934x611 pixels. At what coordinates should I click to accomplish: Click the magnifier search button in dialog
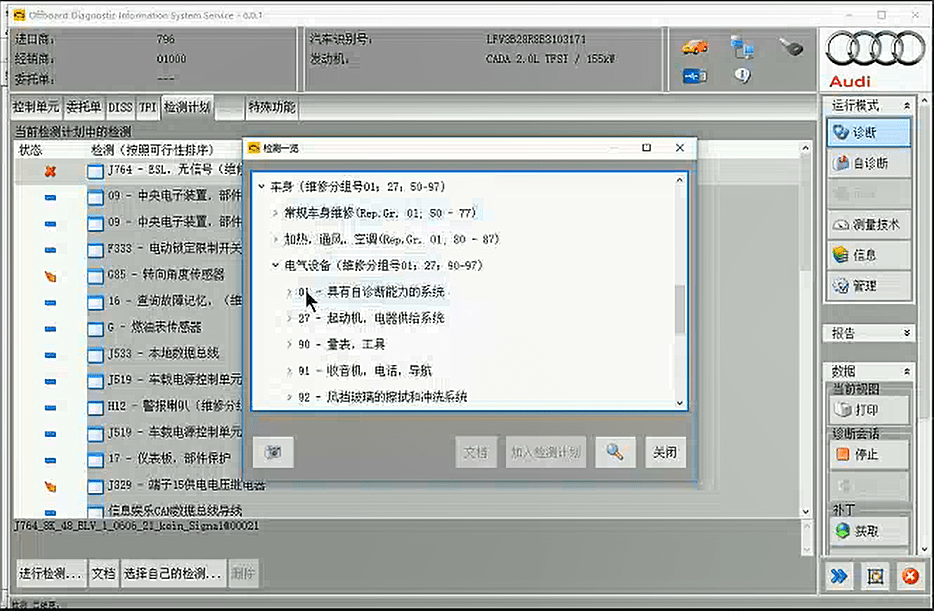tap(615, 452)
